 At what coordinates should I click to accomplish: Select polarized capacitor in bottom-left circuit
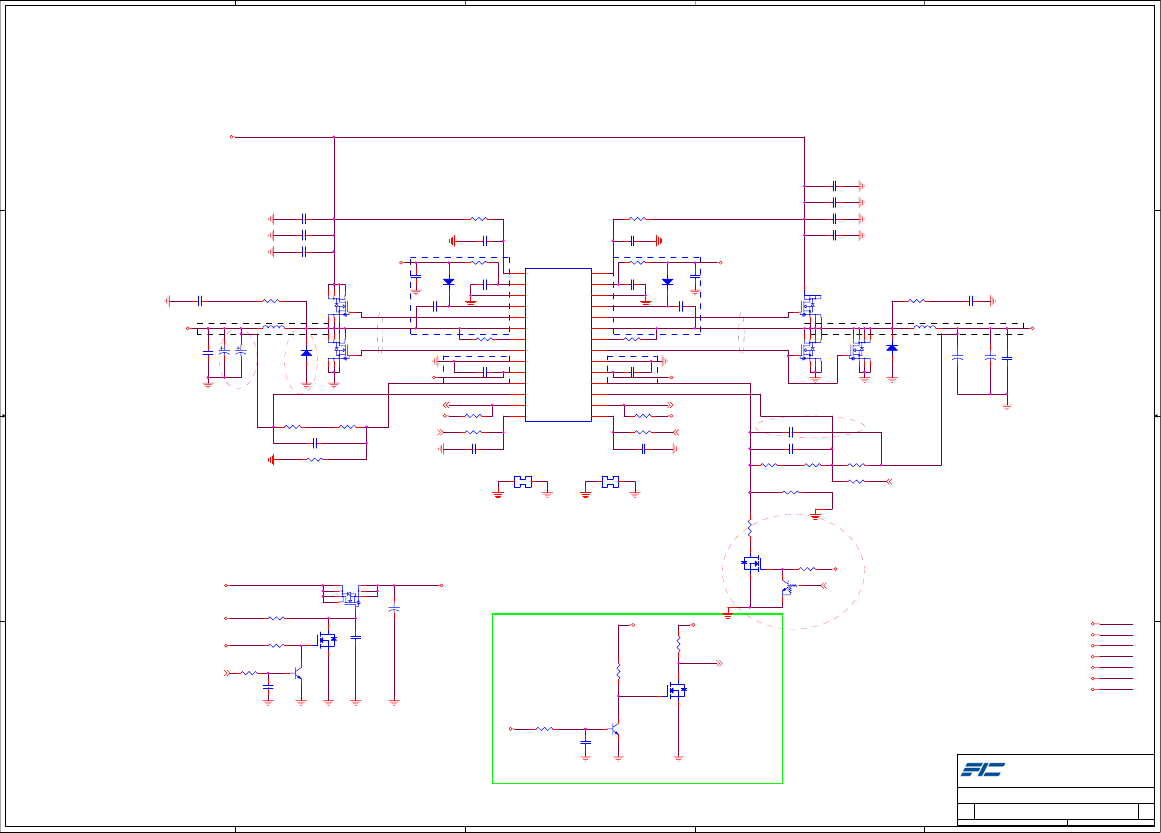tap(394, 609)
